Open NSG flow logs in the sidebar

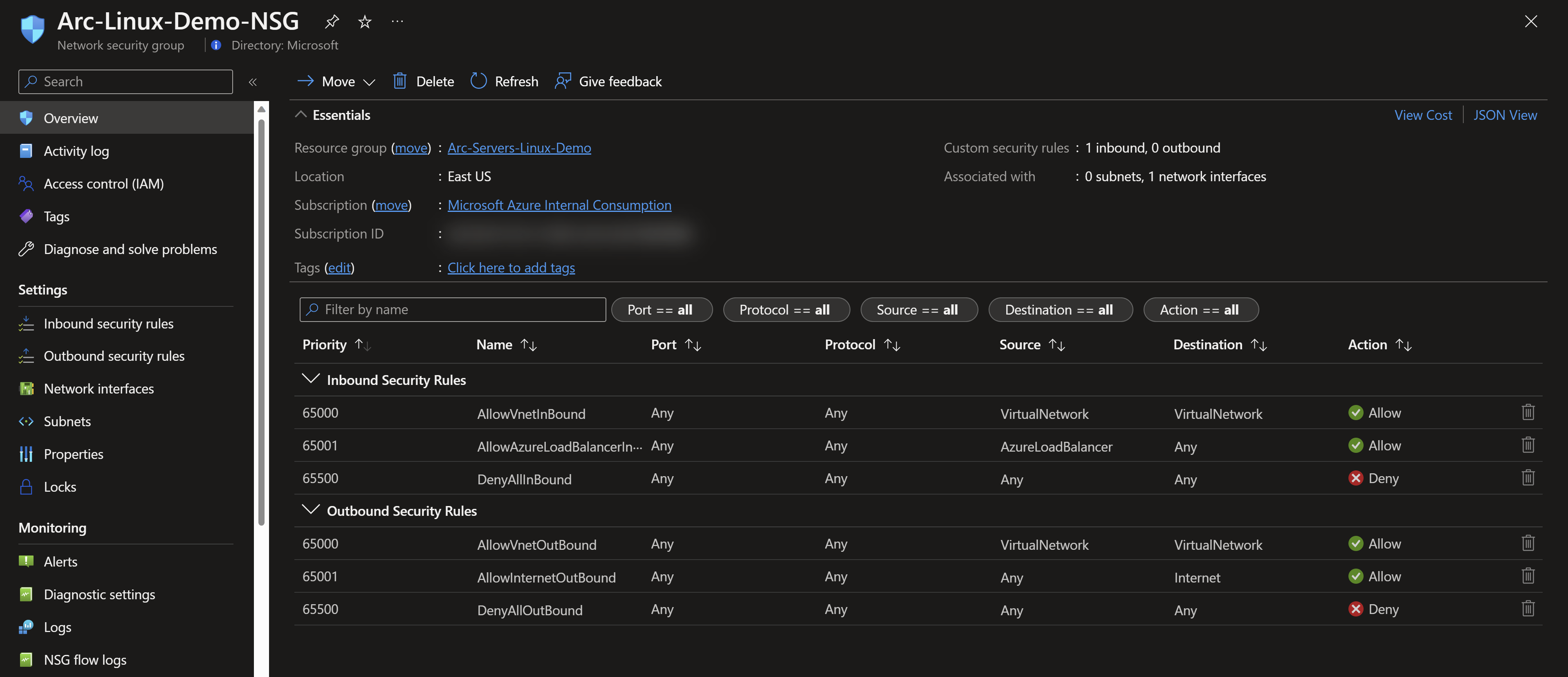[x=85, y=660]
